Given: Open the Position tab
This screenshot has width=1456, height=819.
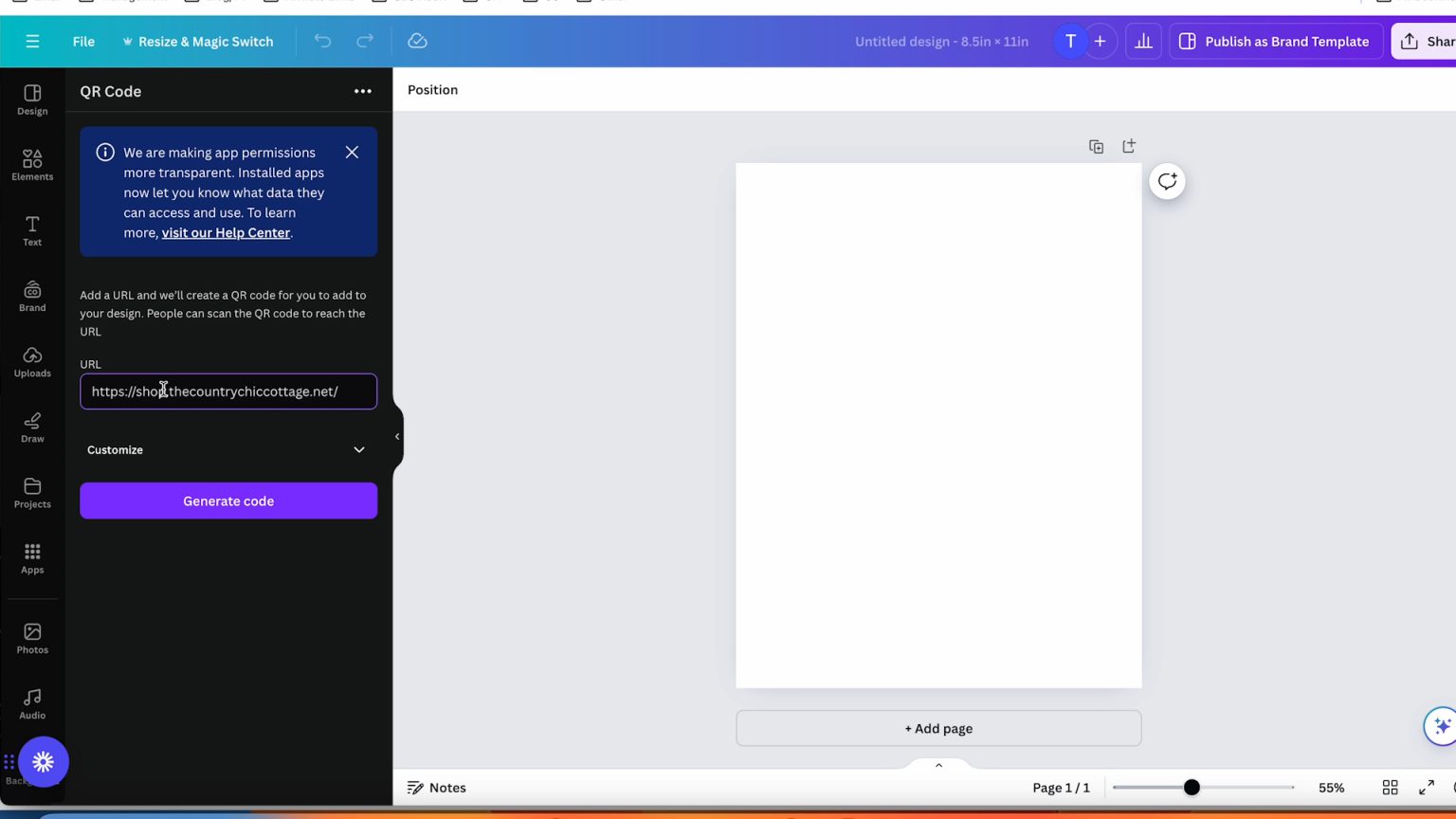Looking at the screenshot, I should click(432, 90).
